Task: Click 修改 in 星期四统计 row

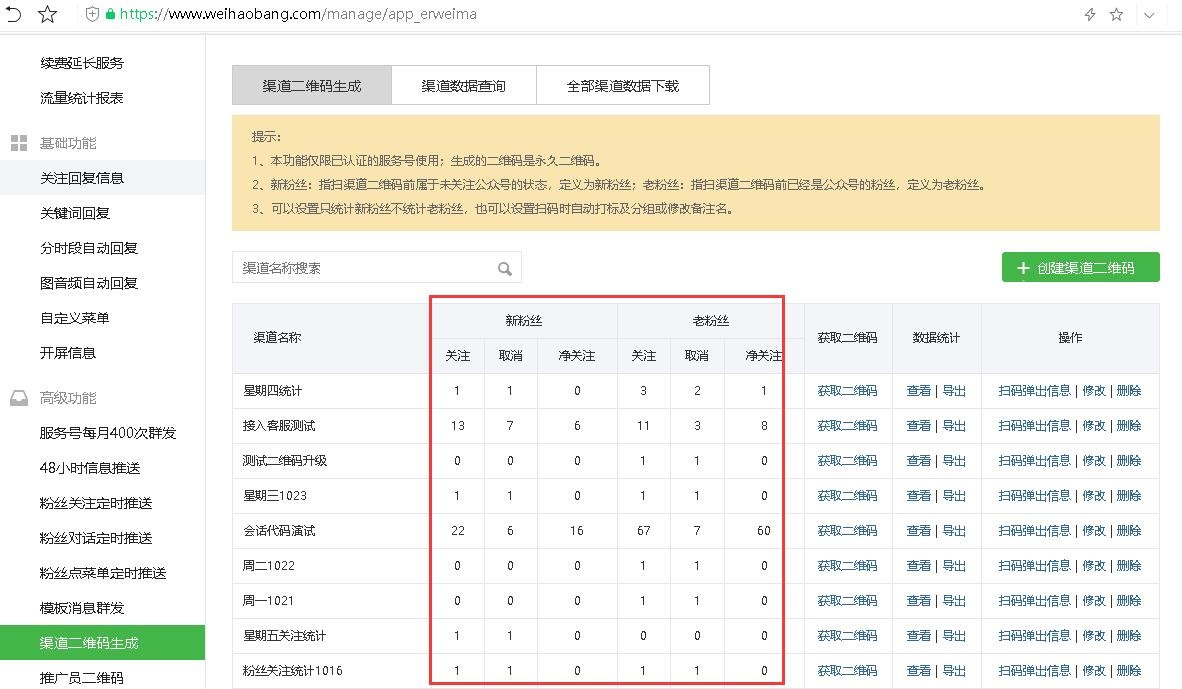Action: tap(1094, 390)
